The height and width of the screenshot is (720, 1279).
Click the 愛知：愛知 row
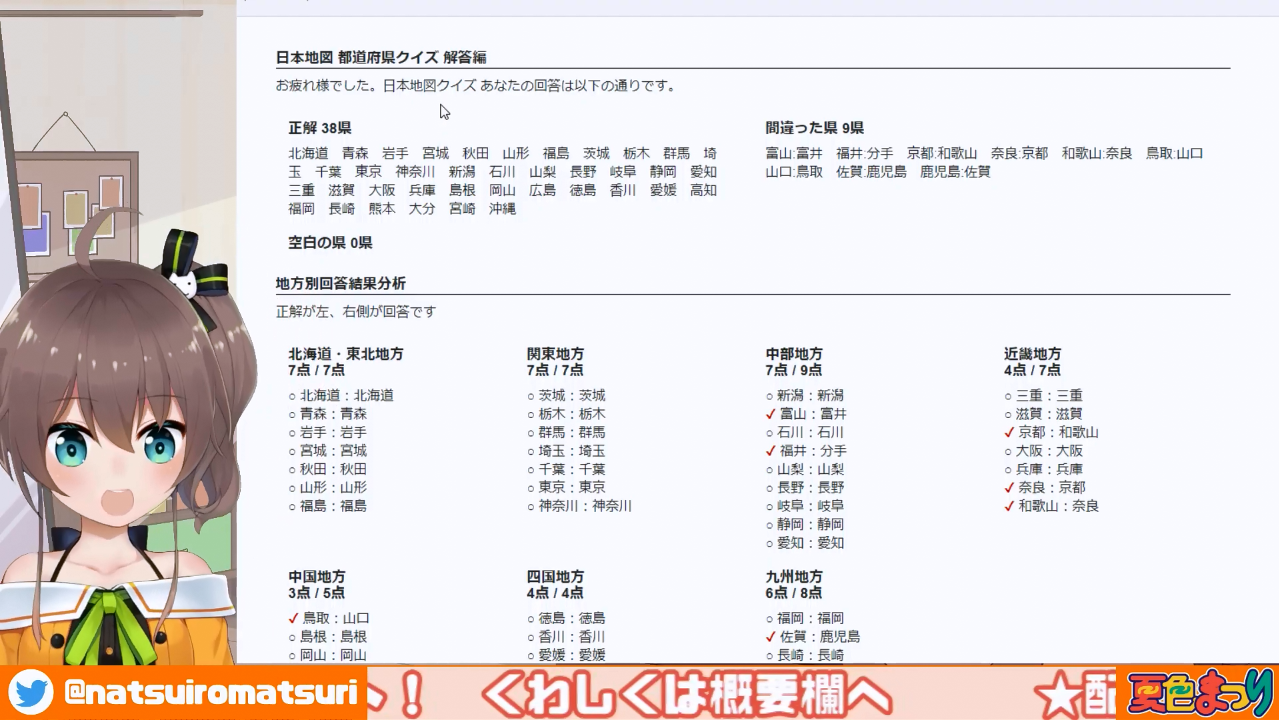point(805,543)
